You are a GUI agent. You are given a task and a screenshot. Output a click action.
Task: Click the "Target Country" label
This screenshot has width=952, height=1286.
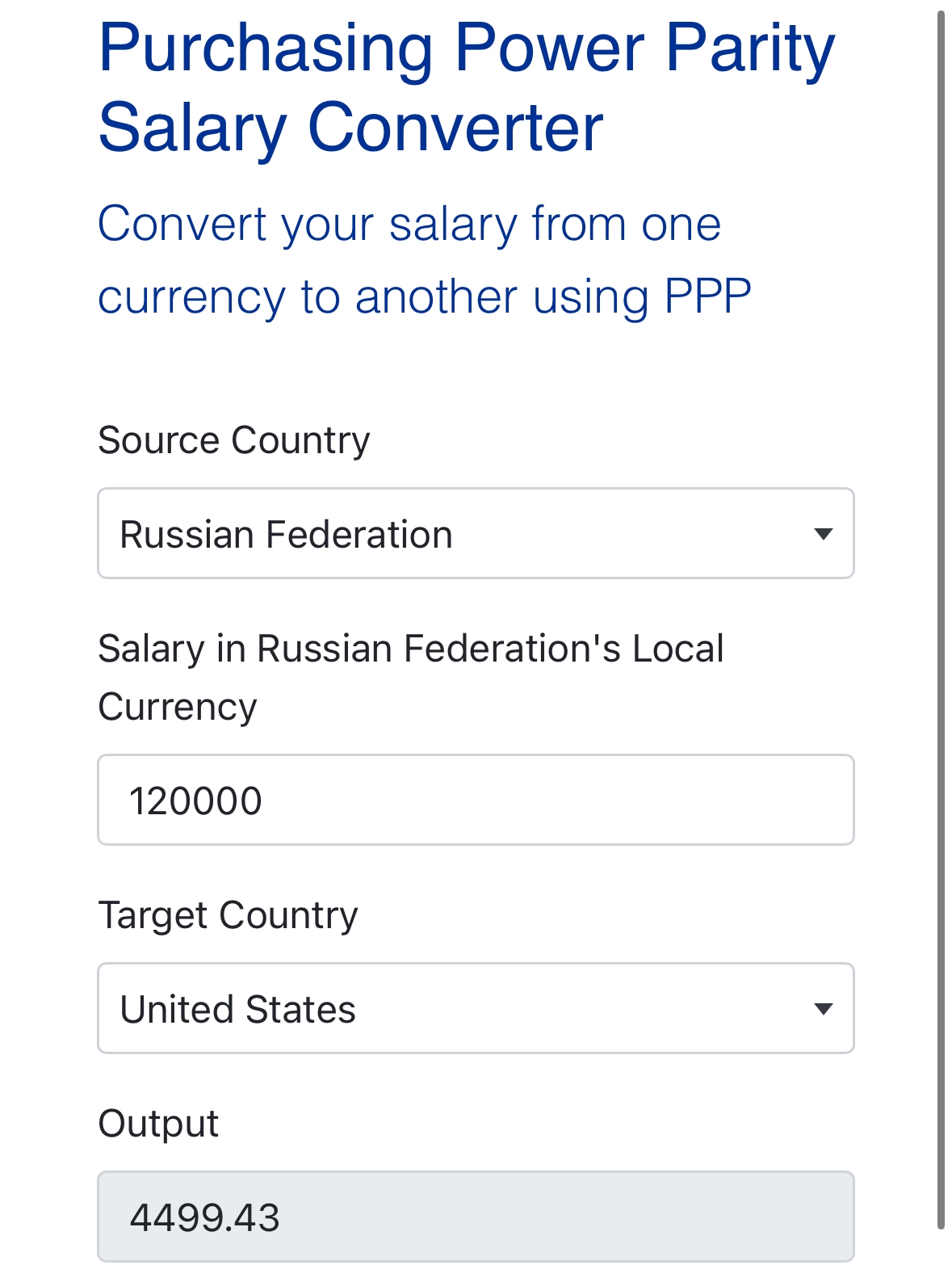(x=228, y=915)
